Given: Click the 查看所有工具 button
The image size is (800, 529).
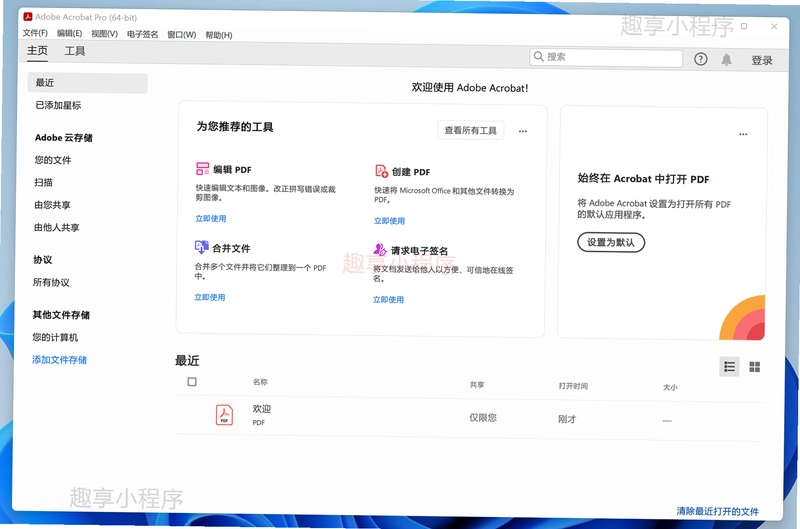Looking at the screenshot, I should point(470,130).
